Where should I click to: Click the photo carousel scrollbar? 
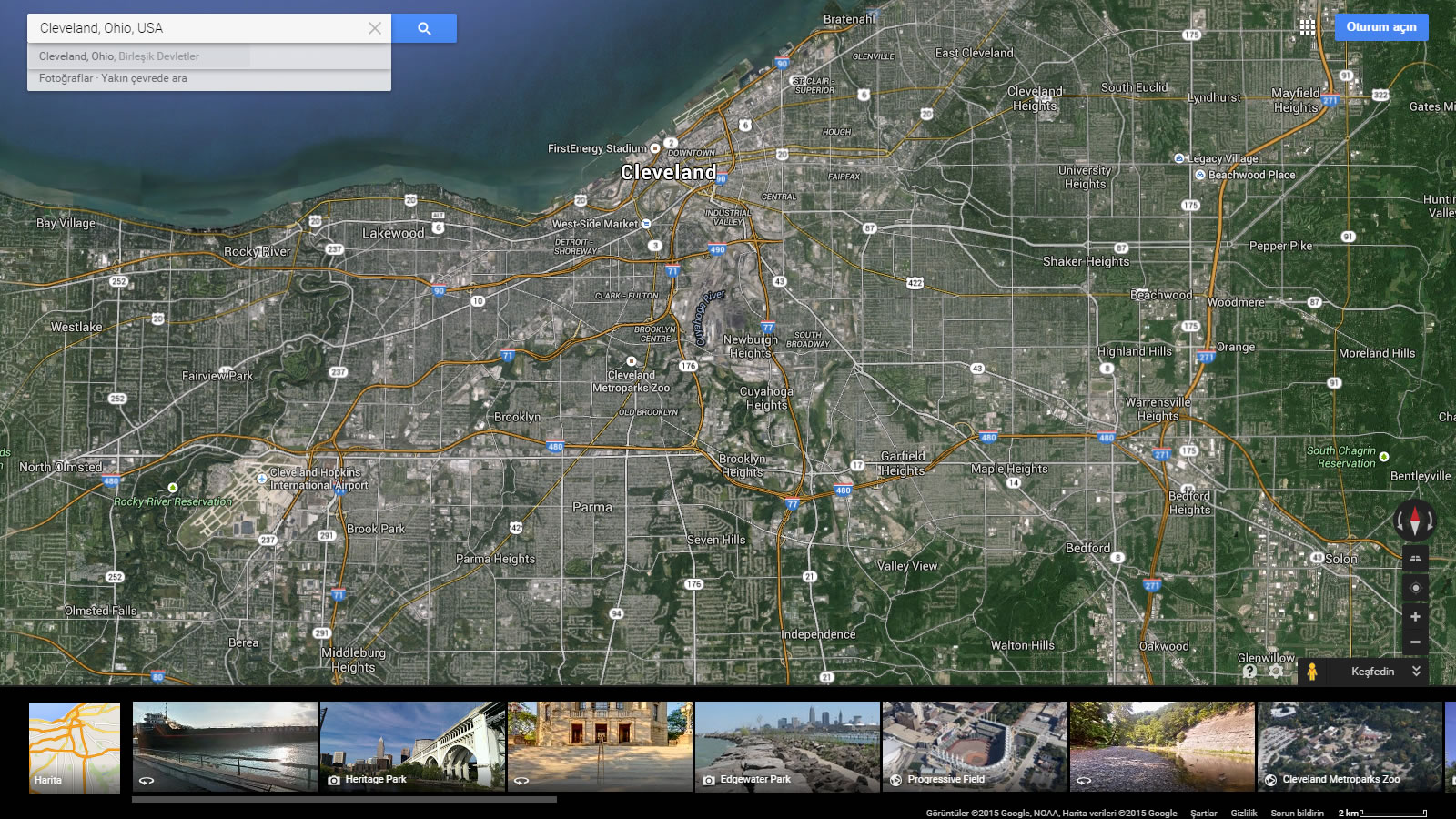pyautogui.click(x=344, y=800)
